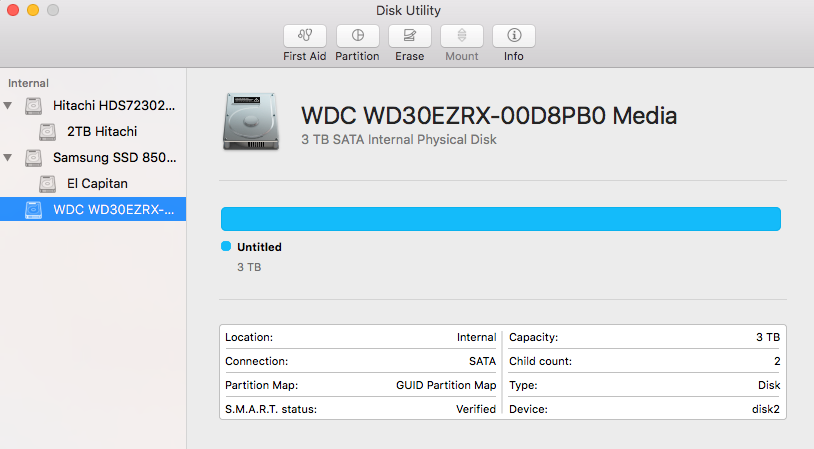Click the Child count value 2
The width and height of the screenshot is (814, 449).
(777, 361)
